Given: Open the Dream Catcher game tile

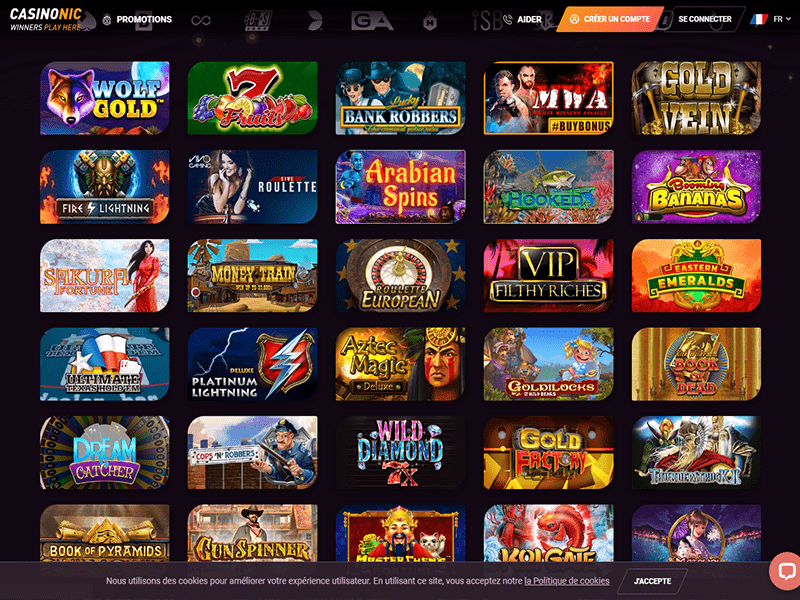Looking at the screenshot, I should 105,453.
